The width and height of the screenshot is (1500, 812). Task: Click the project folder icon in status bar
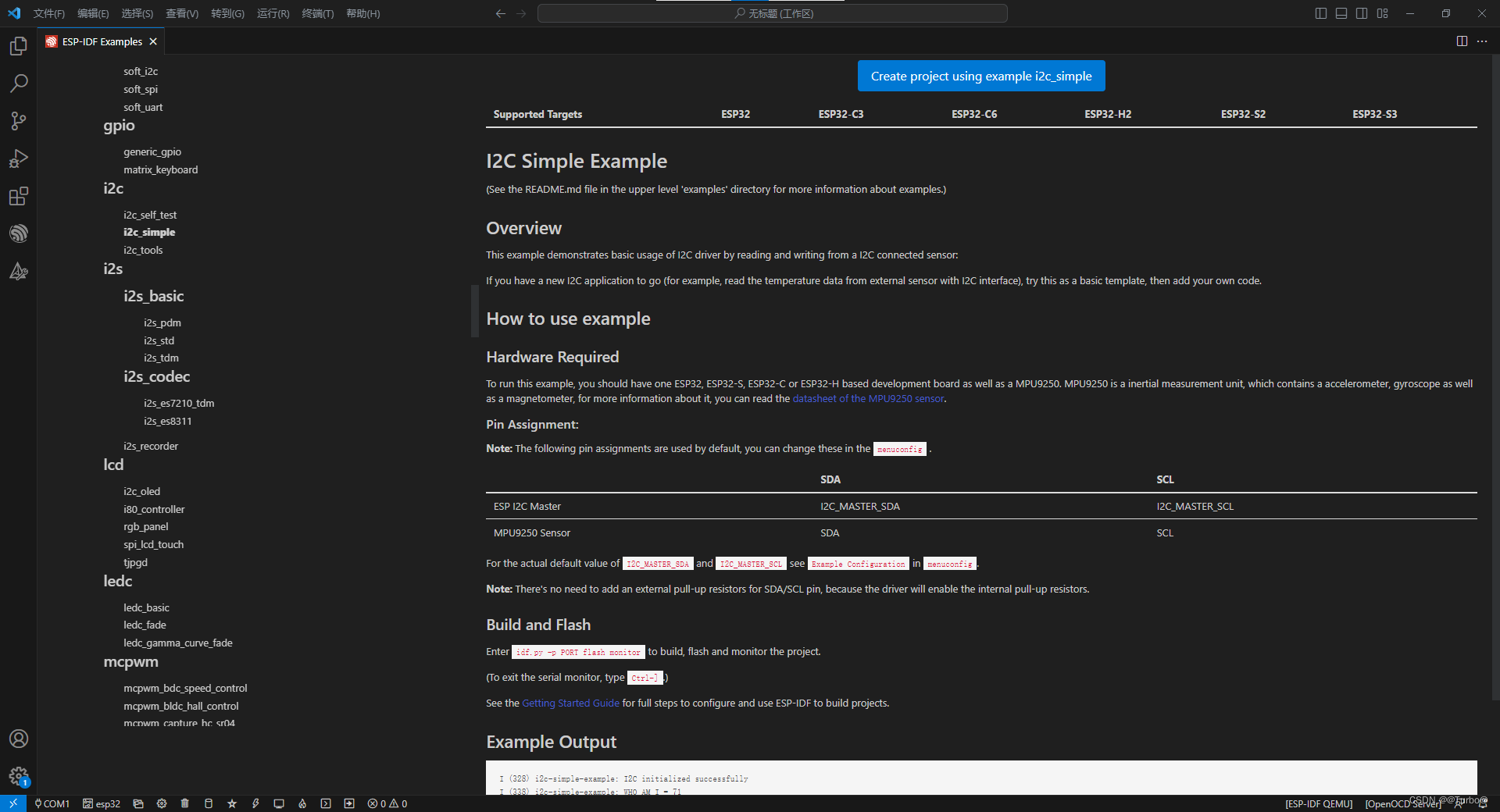click(x=138, y=803)
